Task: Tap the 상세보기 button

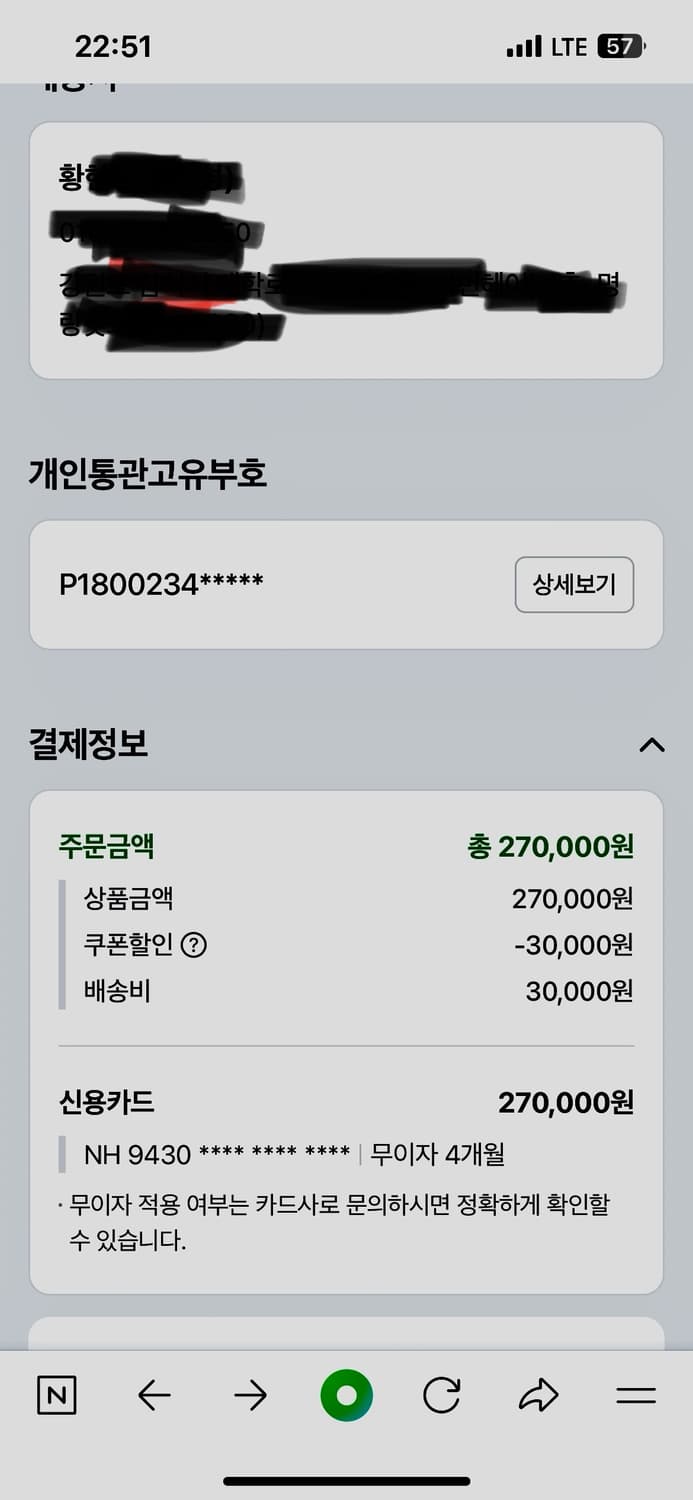Action: pyautogui.click(x=574, y=585)
